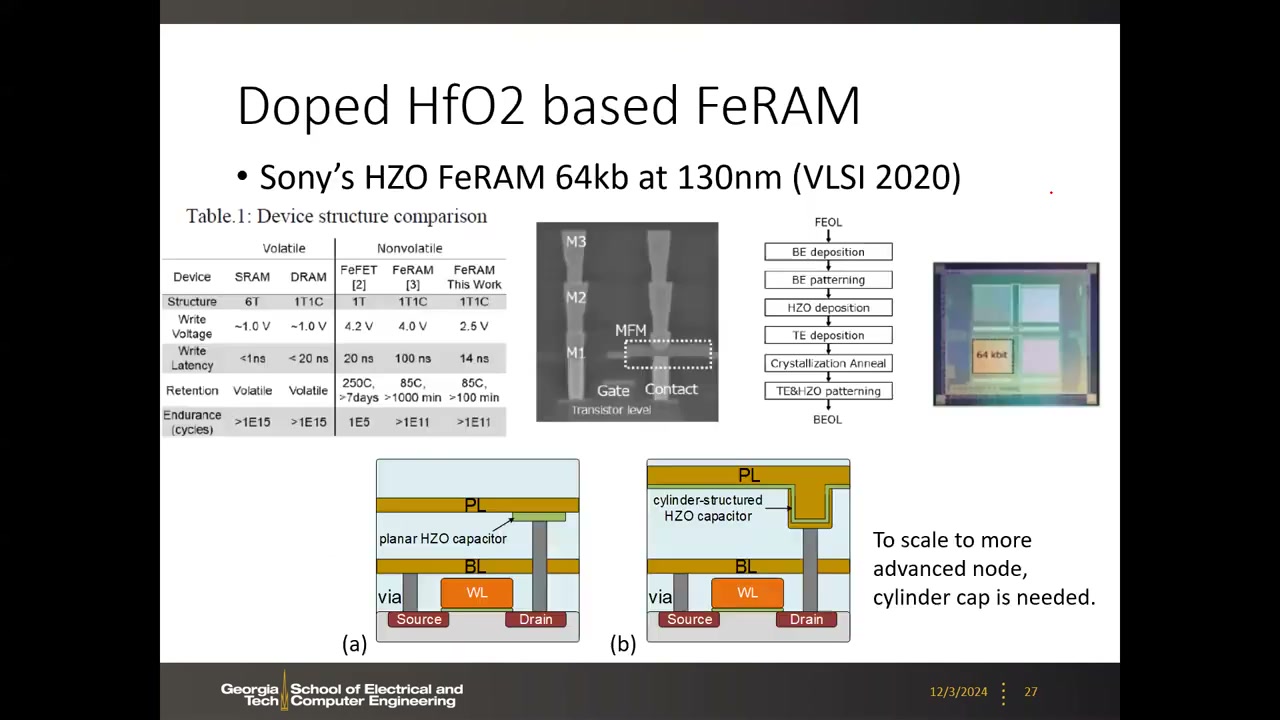The height and width of the screenshot is (720, 1280).
Task: Click the 'TE&HZO patterning' process box
Action: point(828,392)
